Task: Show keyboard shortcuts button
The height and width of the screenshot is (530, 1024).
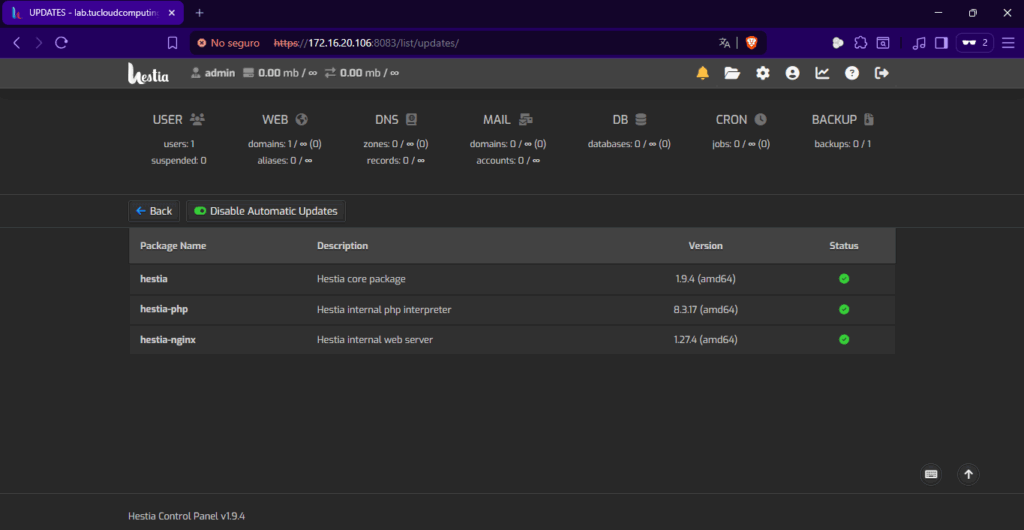Action: click(x=931, y=475)
